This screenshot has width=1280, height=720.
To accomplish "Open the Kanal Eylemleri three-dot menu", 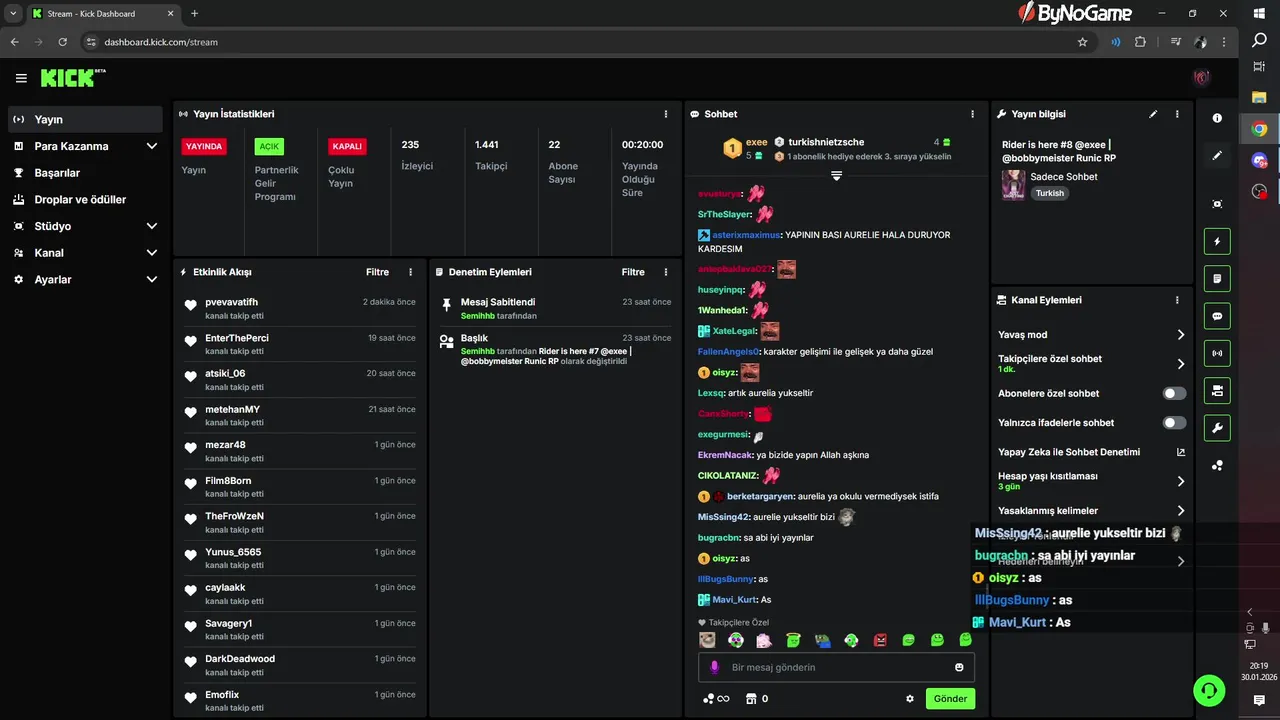I will click(x=1177, y=300).
